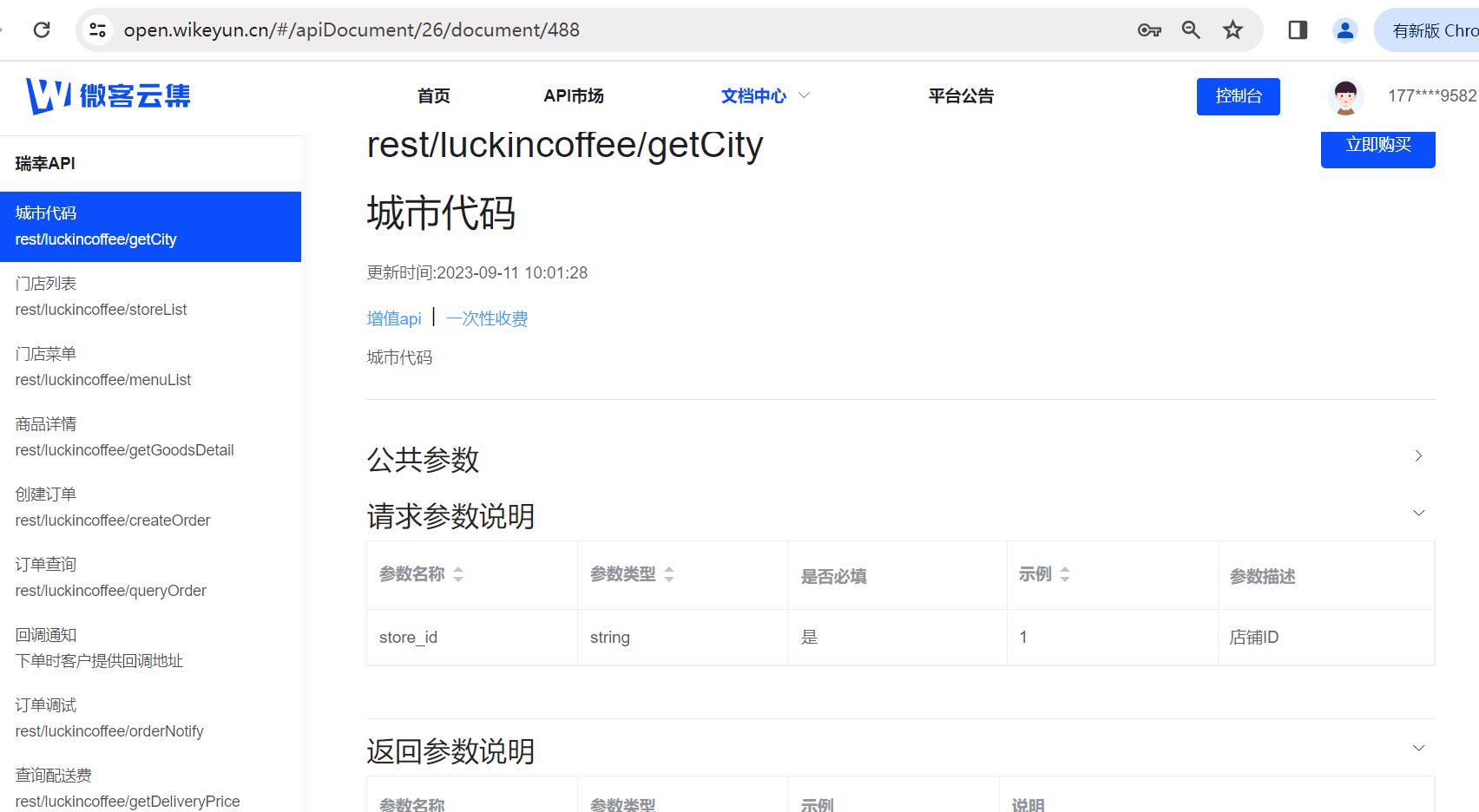Click the 微客云集 logo
Image resolution: width=1479 pixels, height=812 pixels.
pos(108,95)
